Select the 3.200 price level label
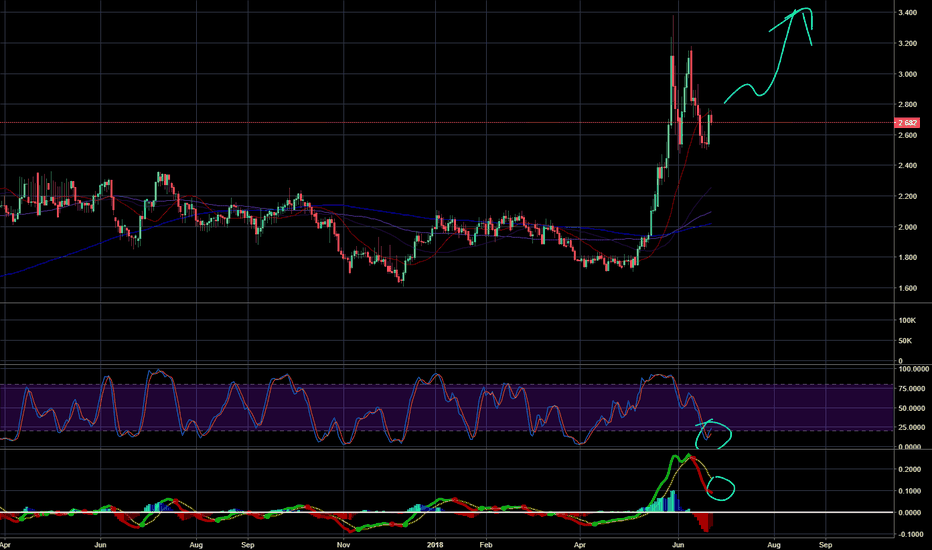Image resolution: width=932 pixels, height=550 pixels. pyautogui.click(x=907, y=43)
